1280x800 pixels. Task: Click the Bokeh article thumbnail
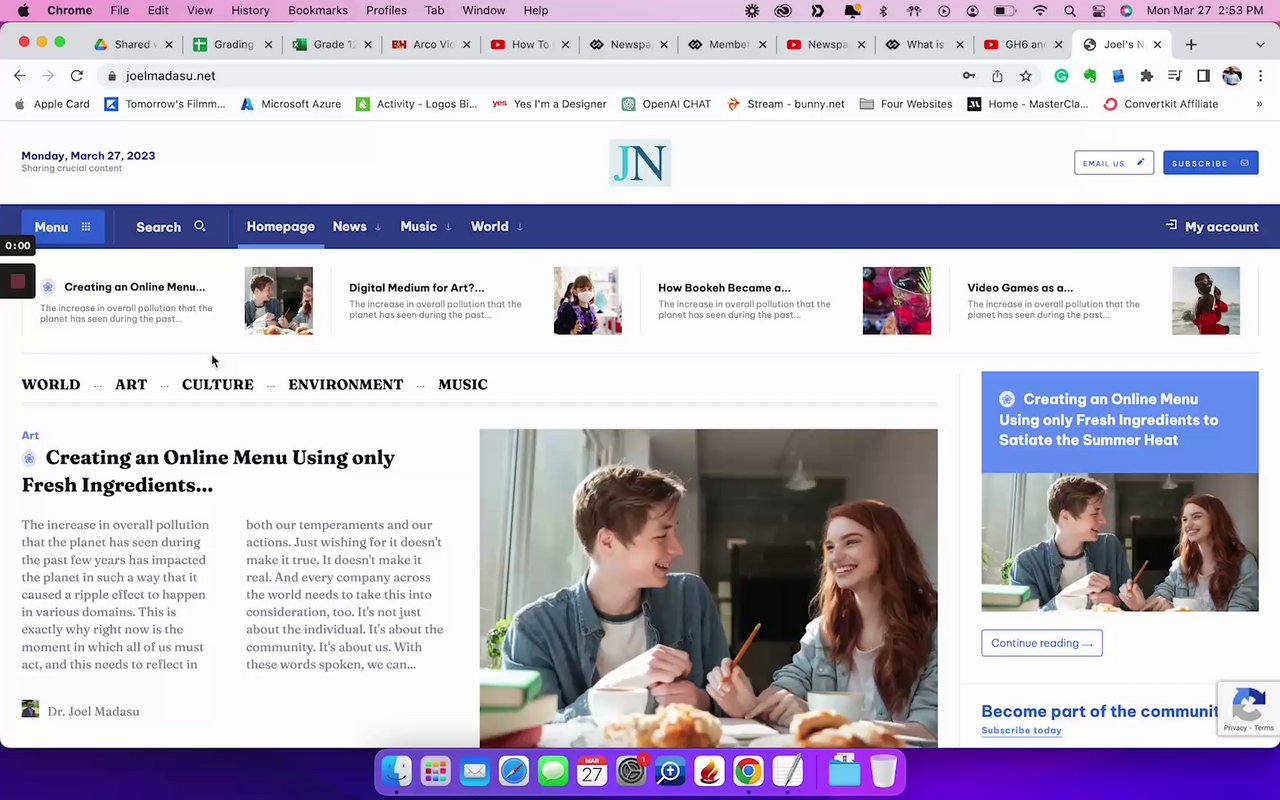pos(897,301)
